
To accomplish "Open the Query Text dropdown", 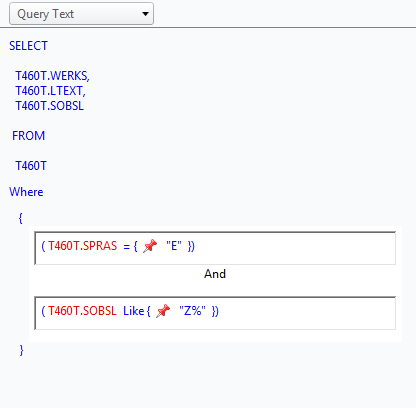I will (x=81, y=14).
